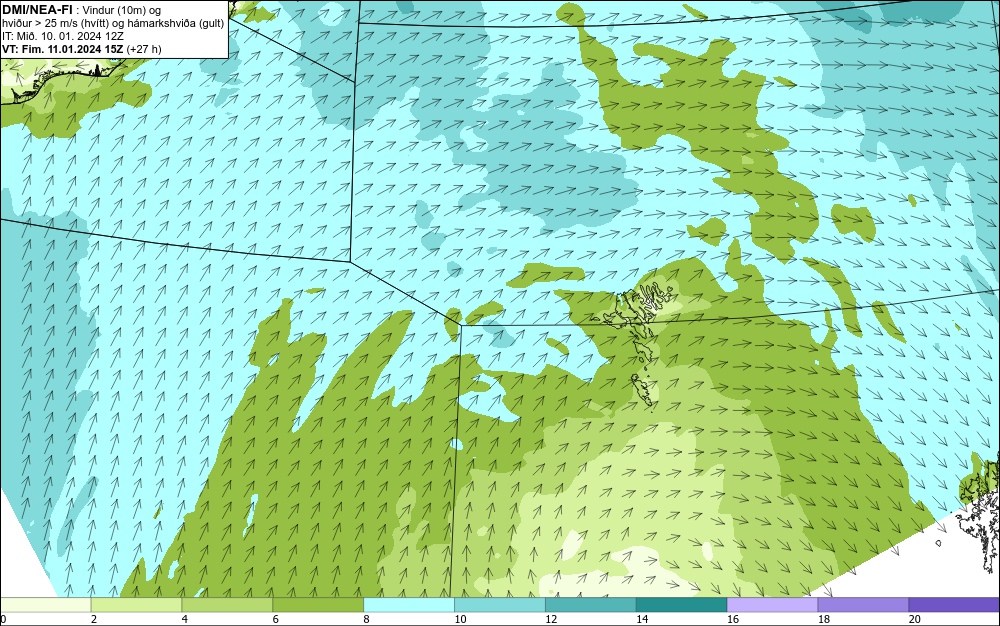This screenshot has width=1000, height=626.
Task: Click the 18–20 m/s purple legend swatch
Action: pos(864,604)
